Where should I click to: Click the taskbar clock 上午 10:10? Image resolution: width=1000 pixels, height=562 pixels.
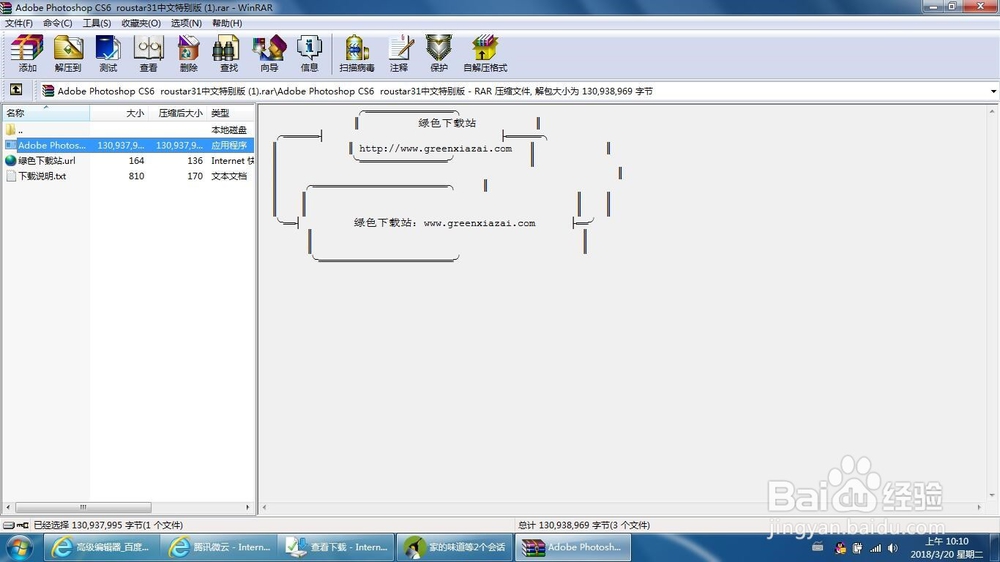[x=946, y=542]
